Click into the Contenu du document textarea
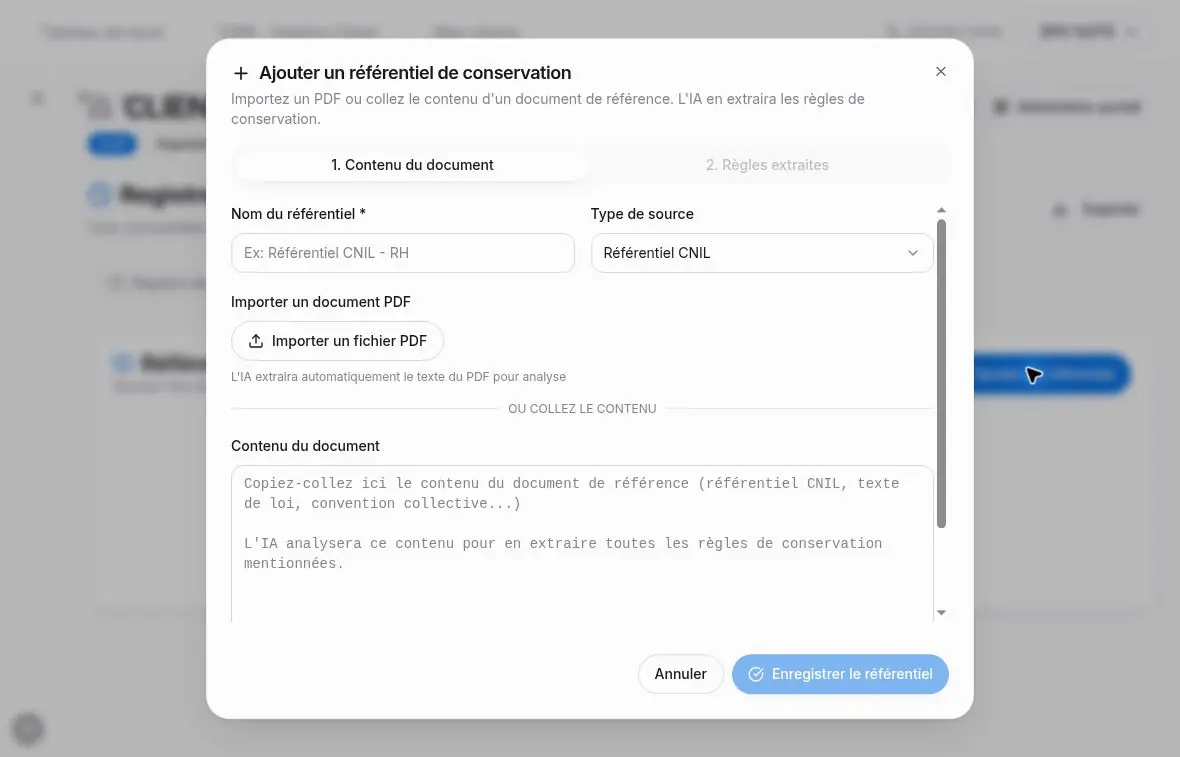This screenshot has width=1180, height=757. tap(582, 543)
